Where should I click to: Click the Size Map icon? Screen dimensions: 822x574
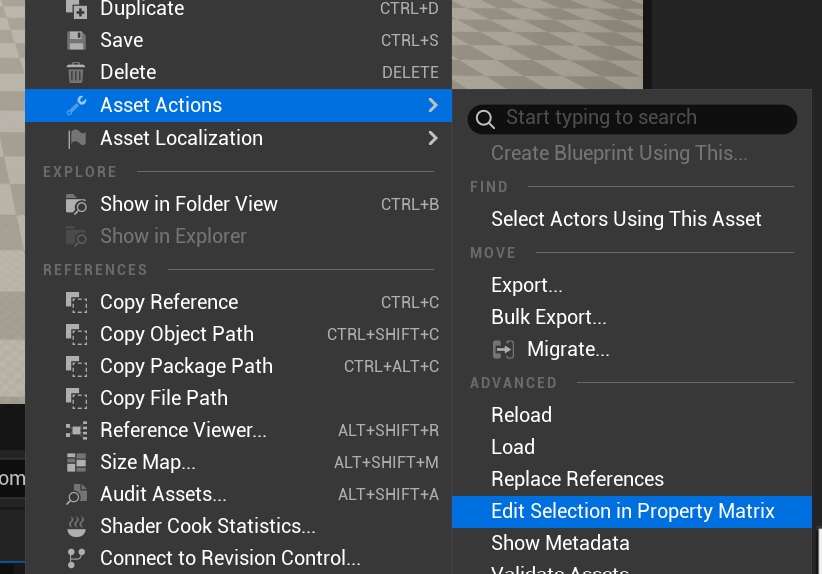coord(76,463)
